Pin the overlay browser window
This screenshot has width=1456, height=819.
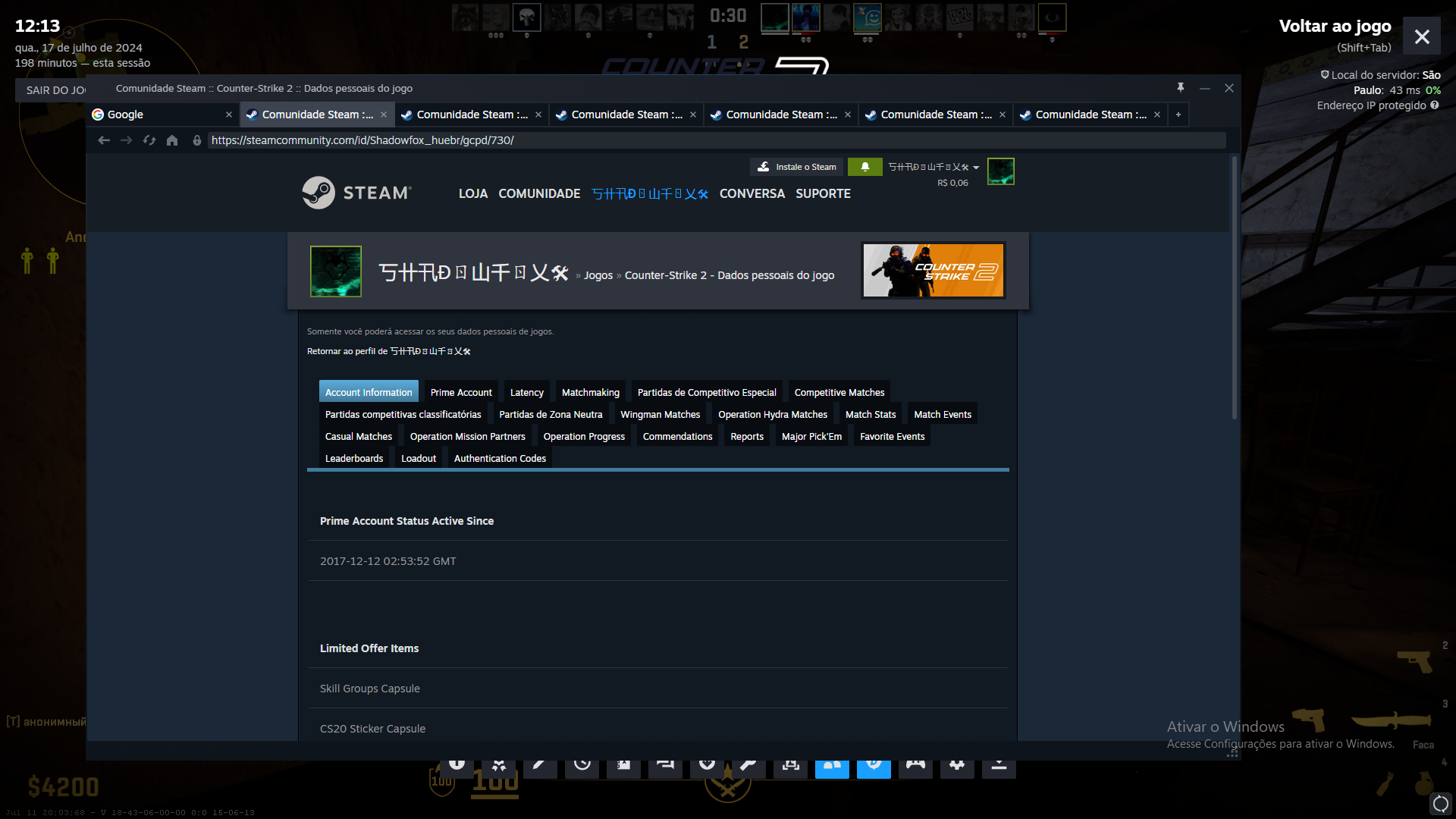click(x=1181, y=88)
